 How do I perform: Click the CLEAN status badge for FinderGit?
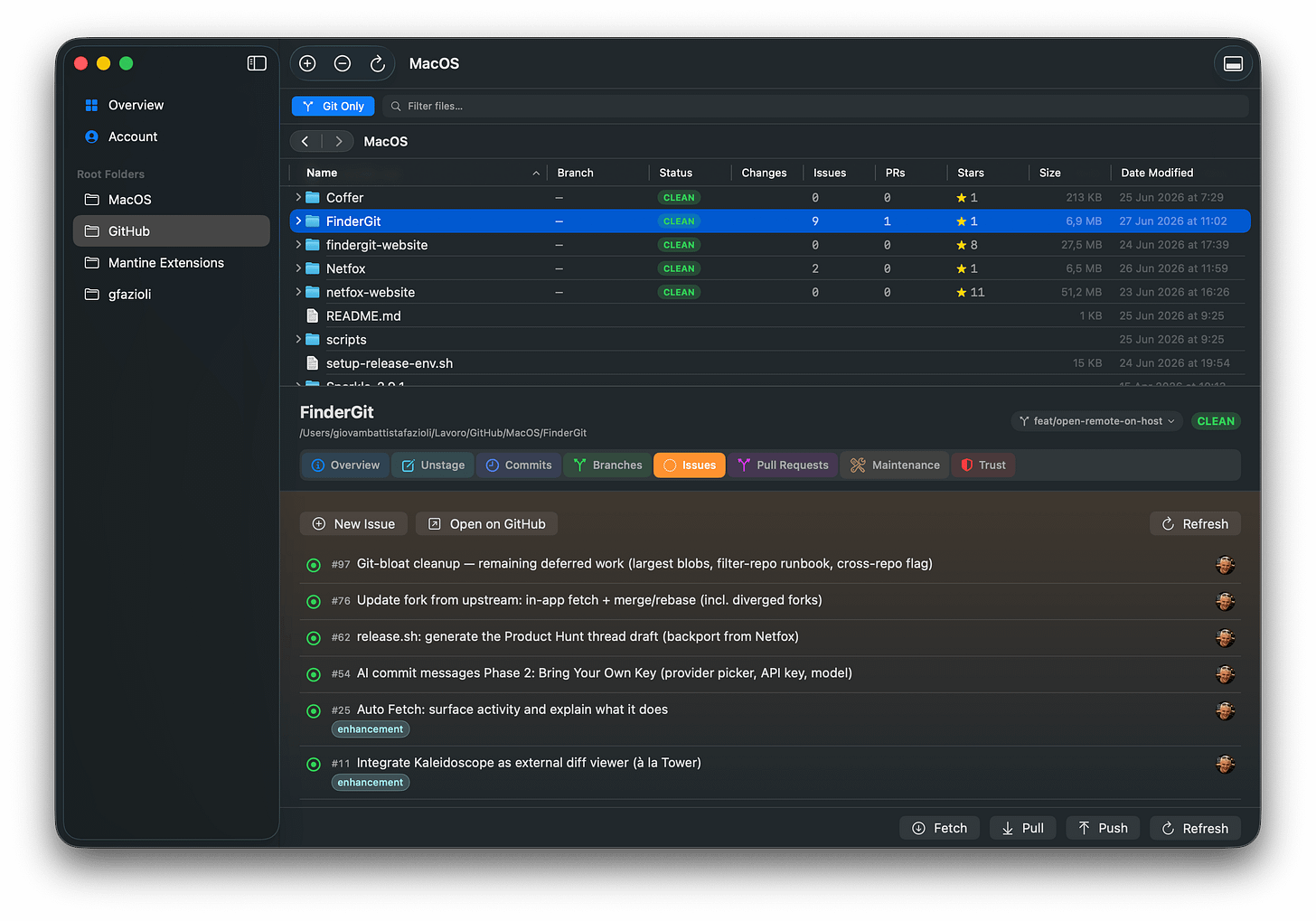pyautogui.click(x=1216, y=421)
